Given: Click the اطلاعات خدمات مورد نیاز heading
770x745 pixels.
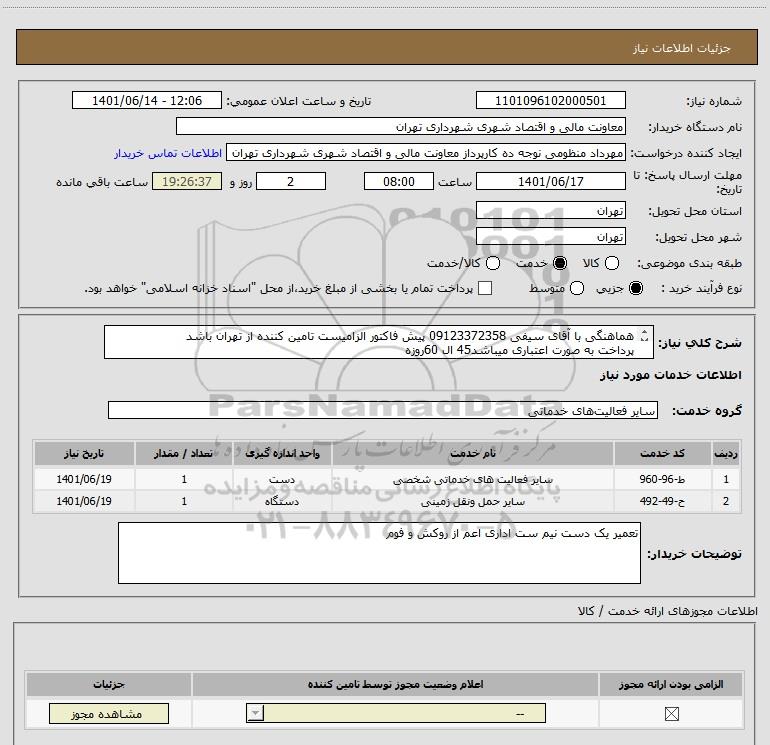Looking at the screenshot, I should click(x=670, y=375).
